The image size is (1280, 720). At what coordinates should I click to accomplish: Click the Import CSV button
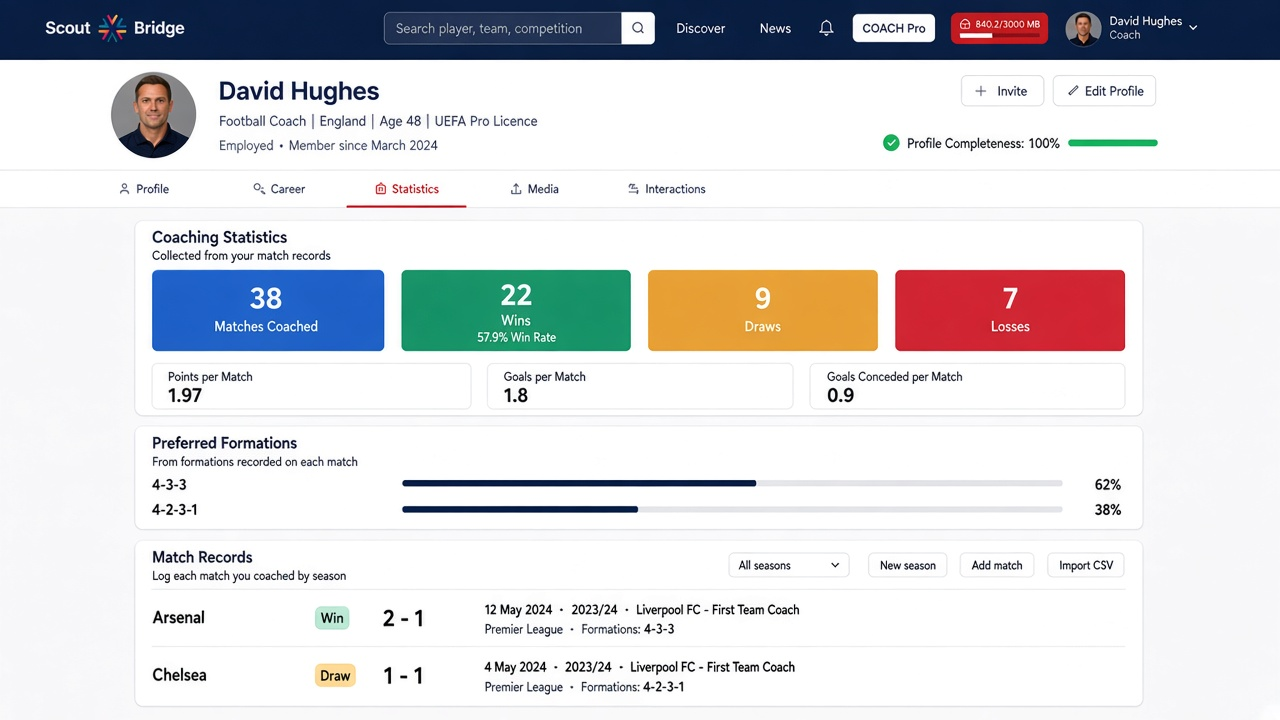pyautogui.click(x=1086, y=565)
